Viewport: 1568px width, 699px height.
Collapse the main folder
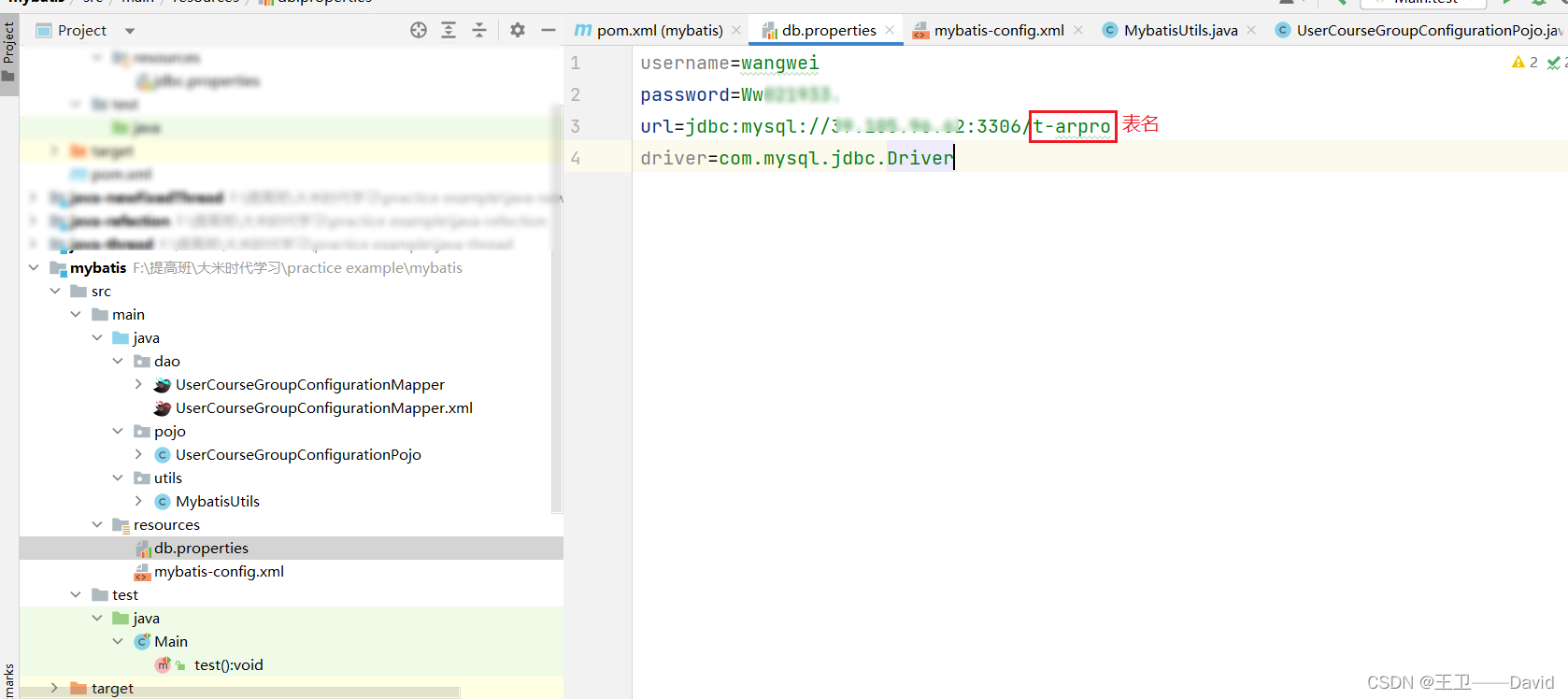click(76, 314)
